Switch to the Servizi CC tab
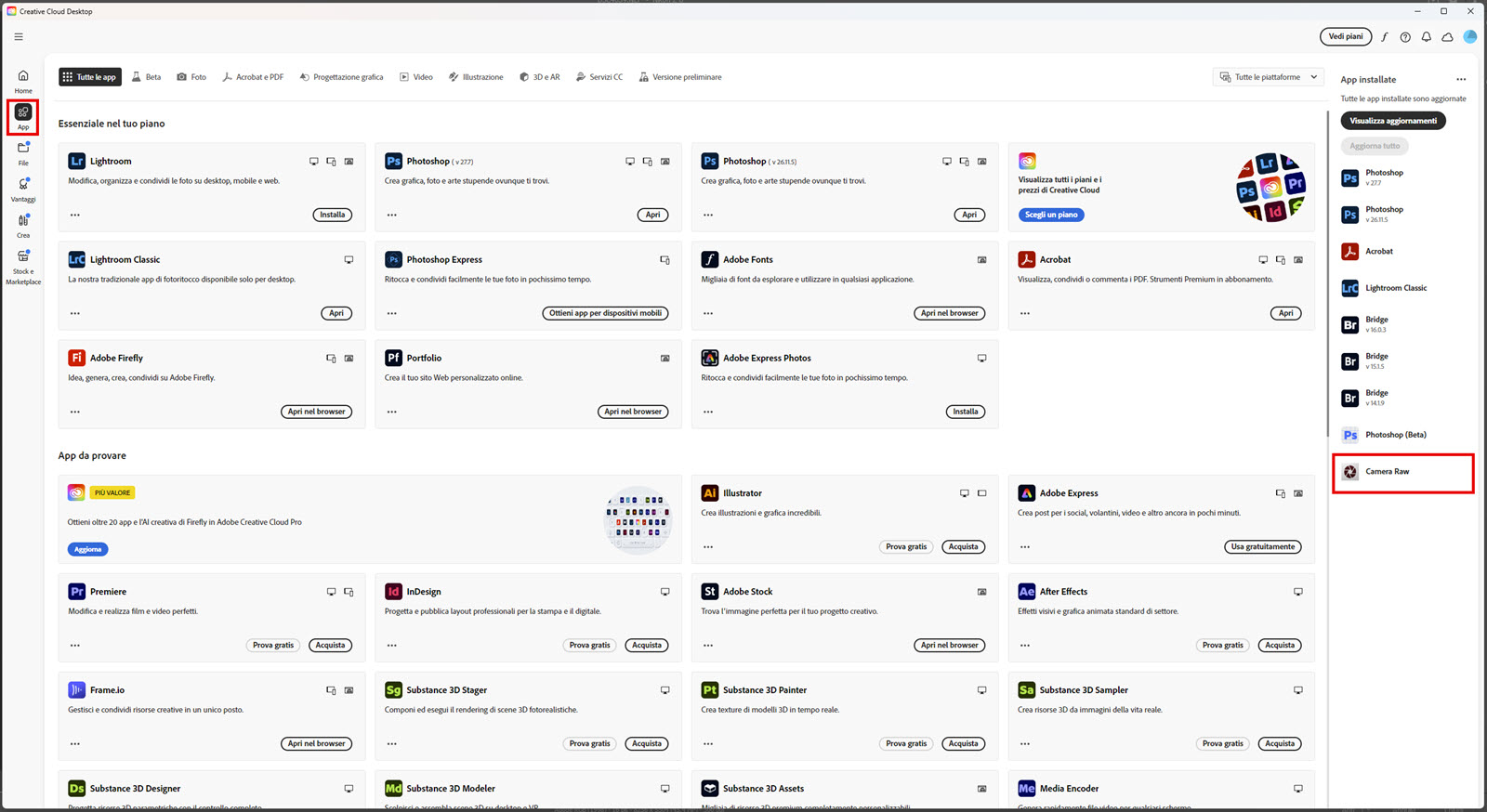Image resolution: width=1487 pixels, height=812 pixels. coord(599,77)
